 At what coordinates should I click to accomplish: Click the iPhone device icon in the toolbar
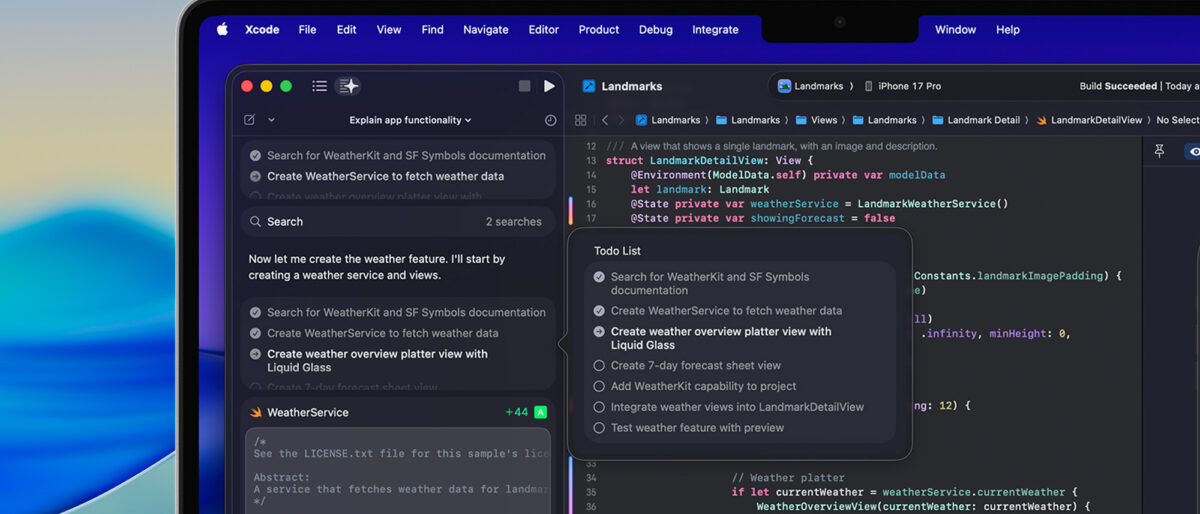tap(868, 86)
